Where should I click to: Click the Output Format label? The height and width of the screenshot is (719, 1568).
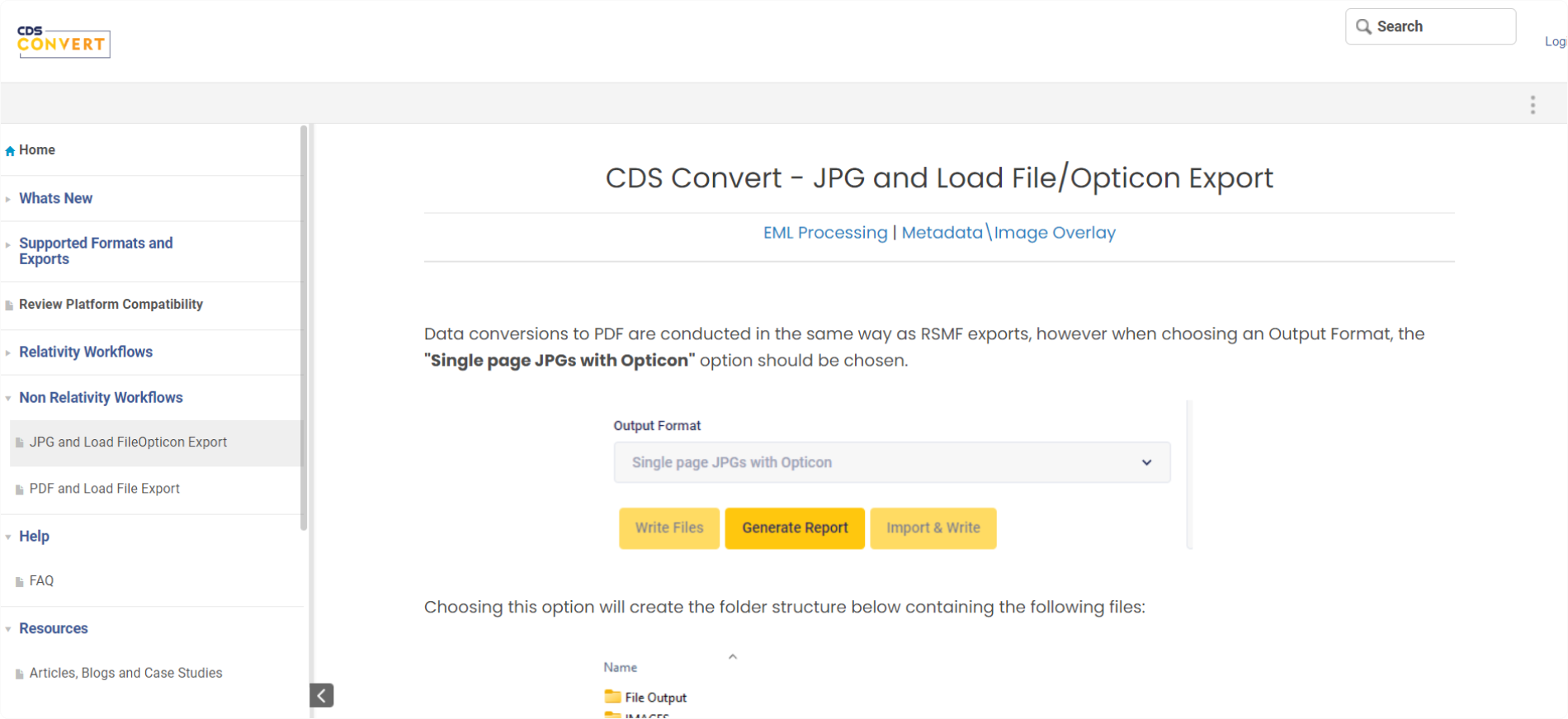point(657,426)
